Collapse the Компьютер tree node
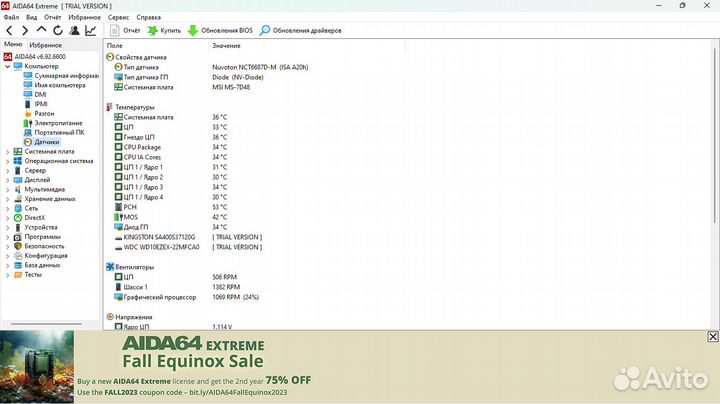The width and height of the screenshot is (720, 404). coord(8,66)
